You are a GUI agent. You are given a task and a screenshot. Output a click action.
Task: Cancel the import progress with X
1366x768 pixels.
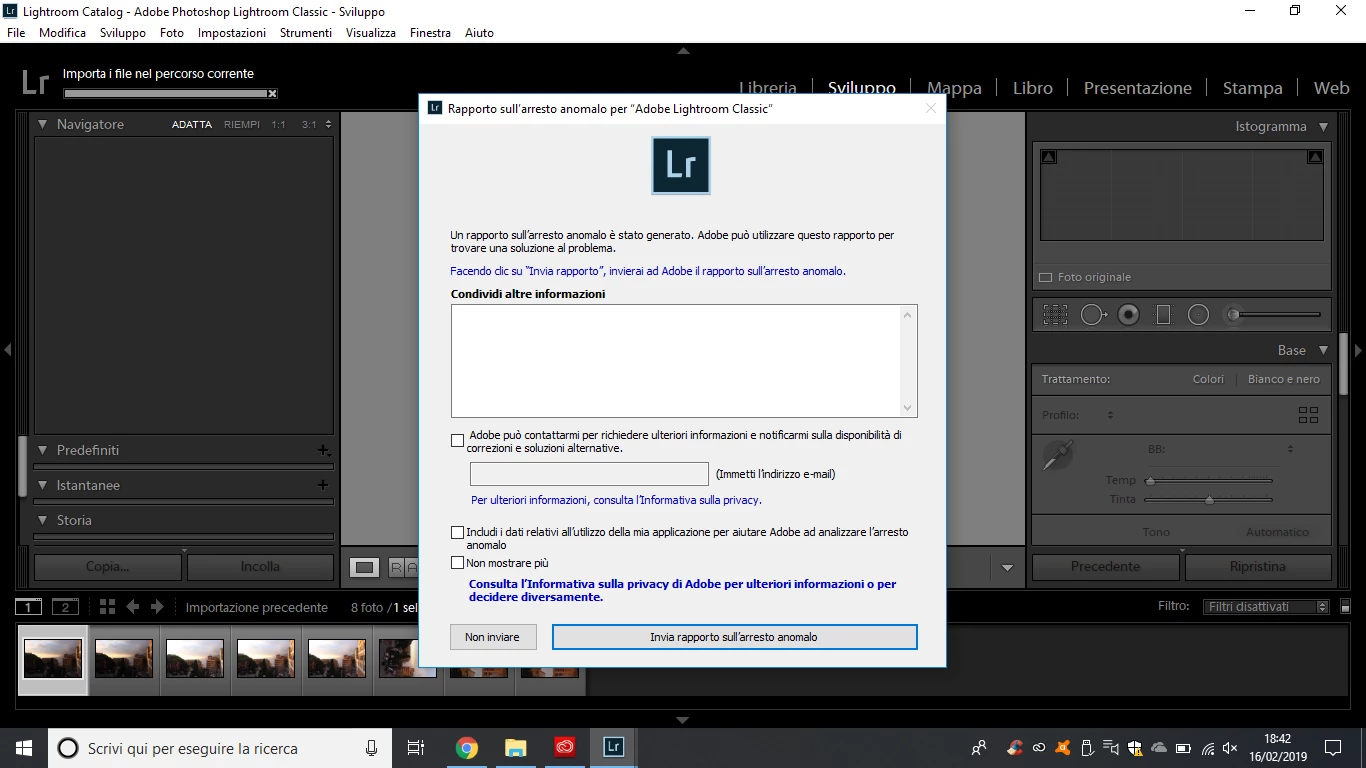tap(272, 94)
